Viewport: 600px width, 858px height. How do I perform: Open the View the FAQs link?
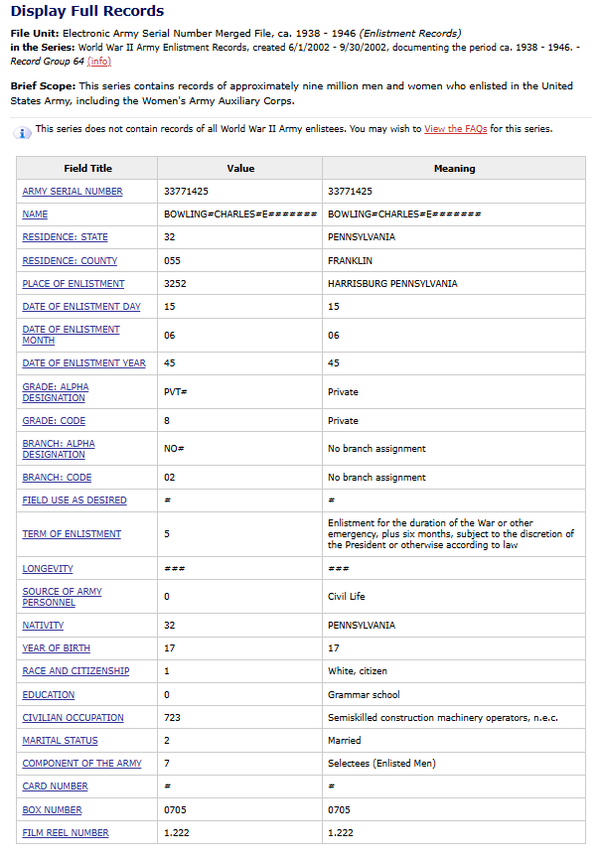[455, 129]
